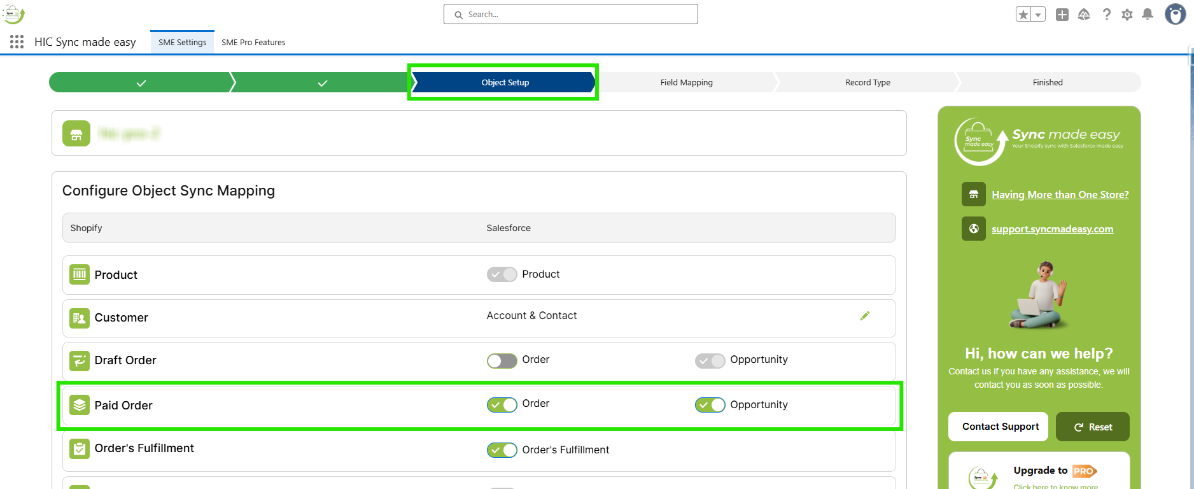This screenshot has width=1194, height=489.
Task: Click the waving assistant illustration
Action: coord(1038,296)
